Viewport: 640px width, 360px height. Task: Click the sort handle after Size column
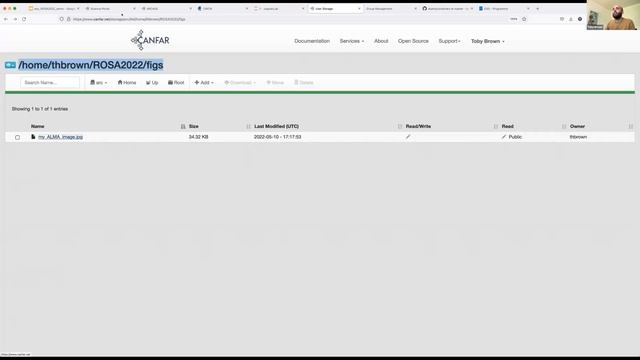point(248,127)
